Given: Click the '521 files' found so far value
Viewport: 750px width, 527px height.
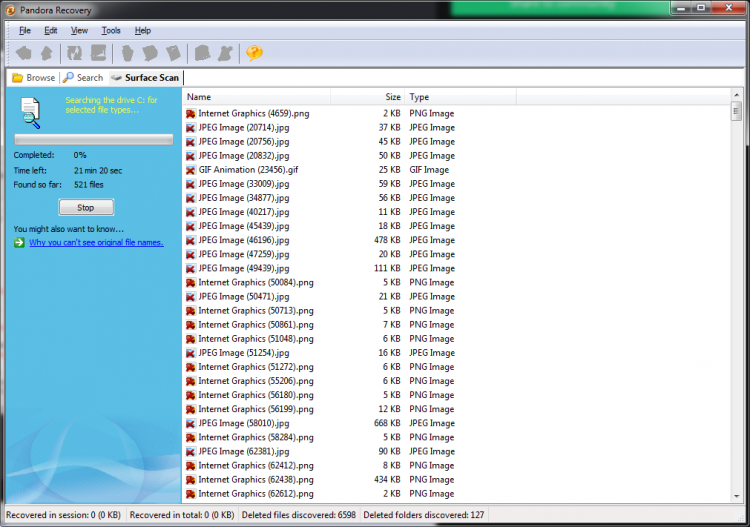Looking at the screenshot, I should pos(88,185).
